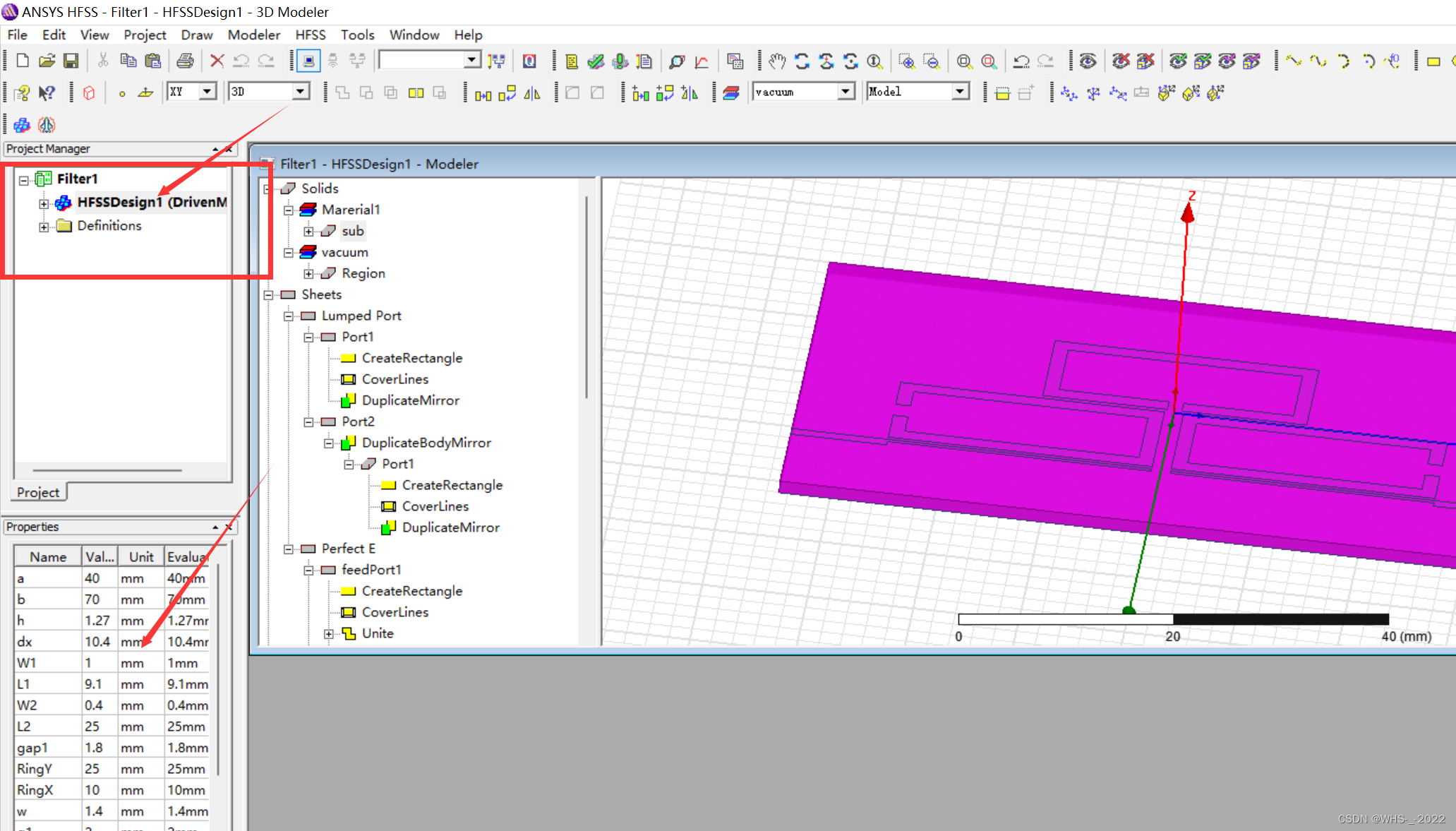Click the Delete red X icon
Screen dimensions: 1456x831
tap(217, 61)
